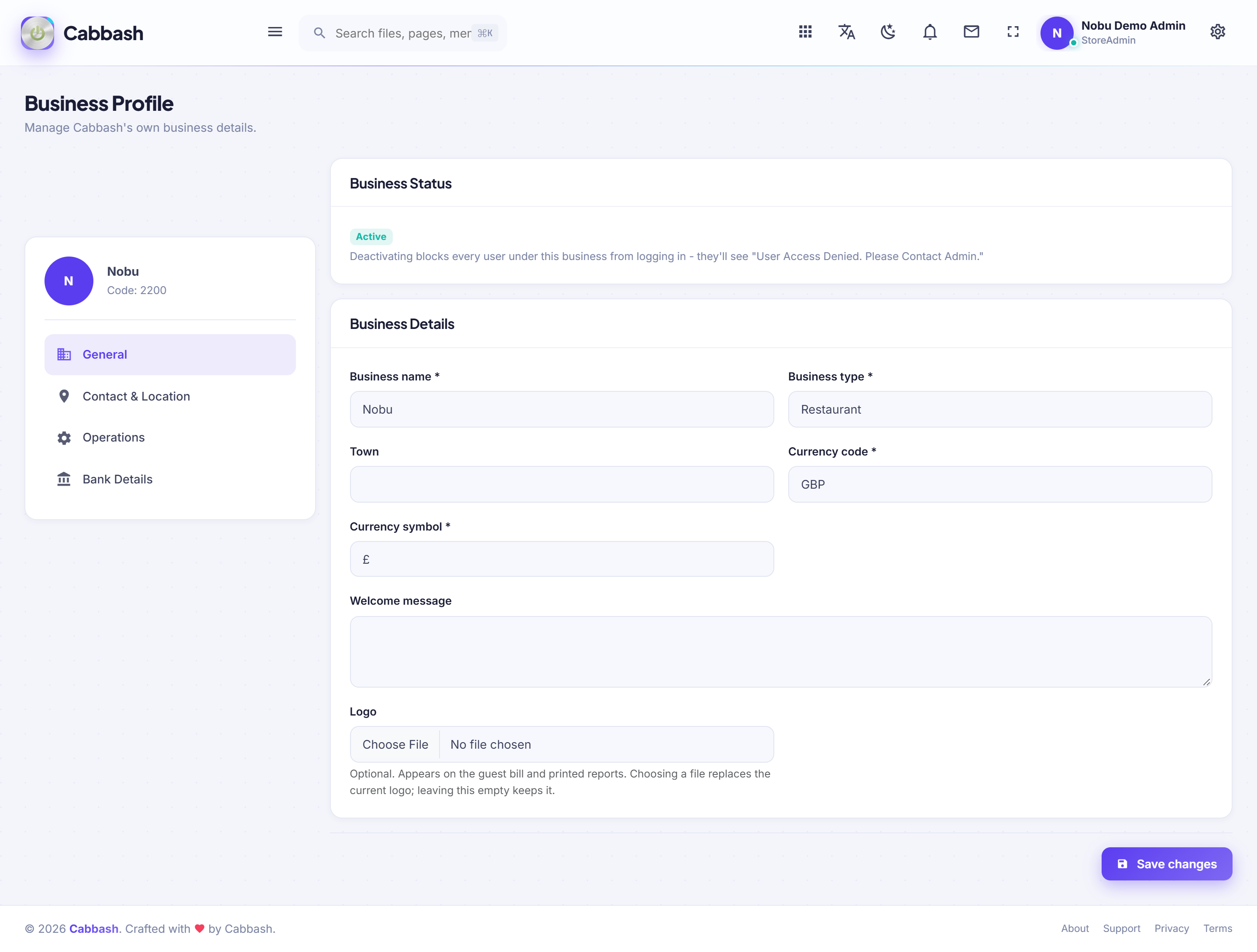
Task: Open Contact & Location section
Action: point(170,396)
